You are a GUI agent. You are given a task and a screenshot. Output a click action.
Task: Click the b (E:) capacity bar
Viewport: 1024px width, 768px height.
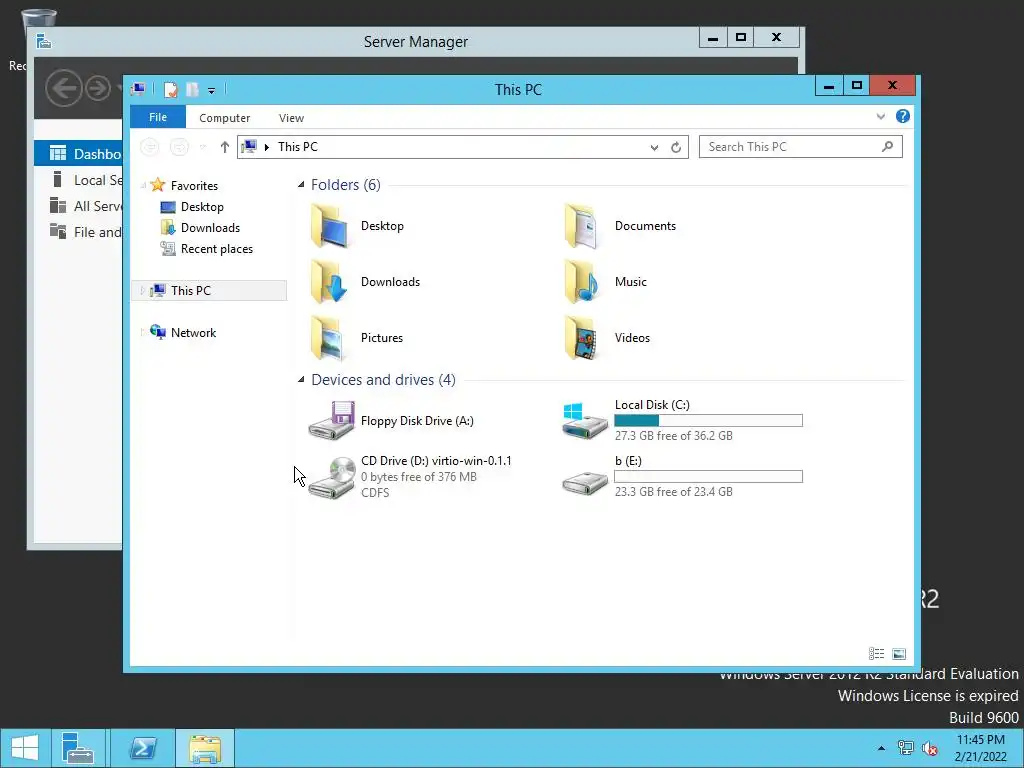coord(709,477)
